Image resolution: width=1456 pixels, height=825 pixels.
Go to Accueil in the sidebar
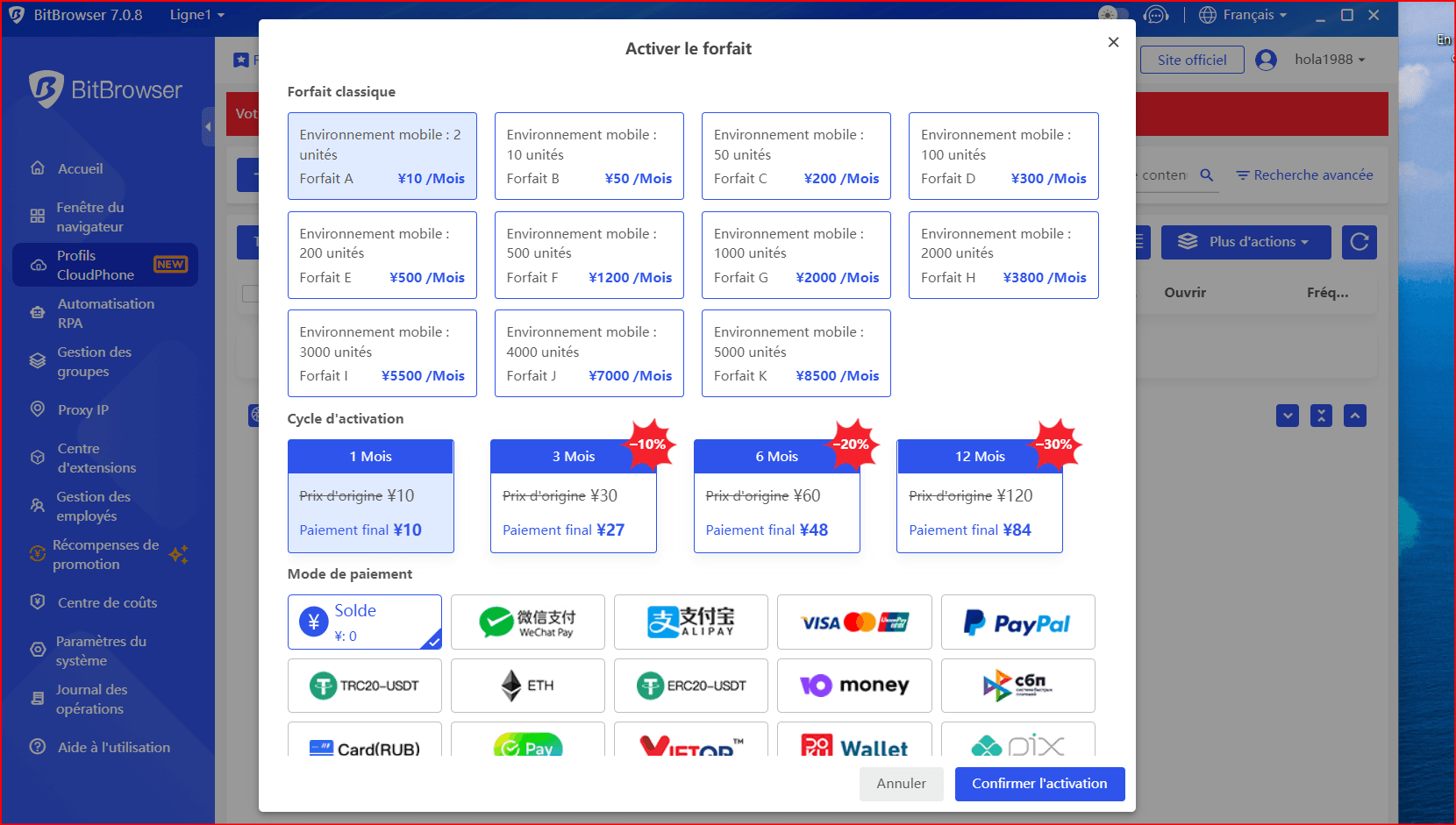(x=80, y=168)
